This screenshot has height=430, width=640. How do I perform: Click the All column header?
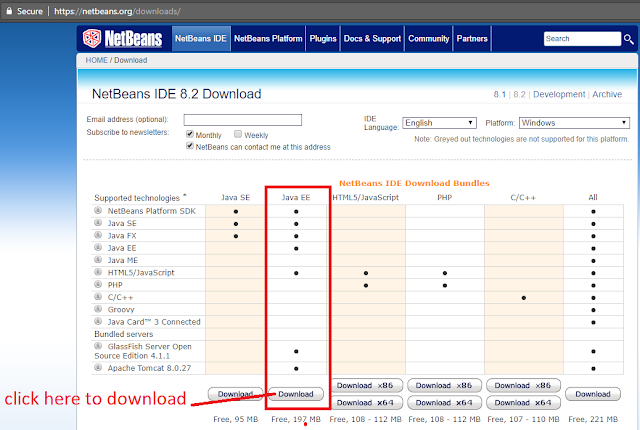point(593,197)
